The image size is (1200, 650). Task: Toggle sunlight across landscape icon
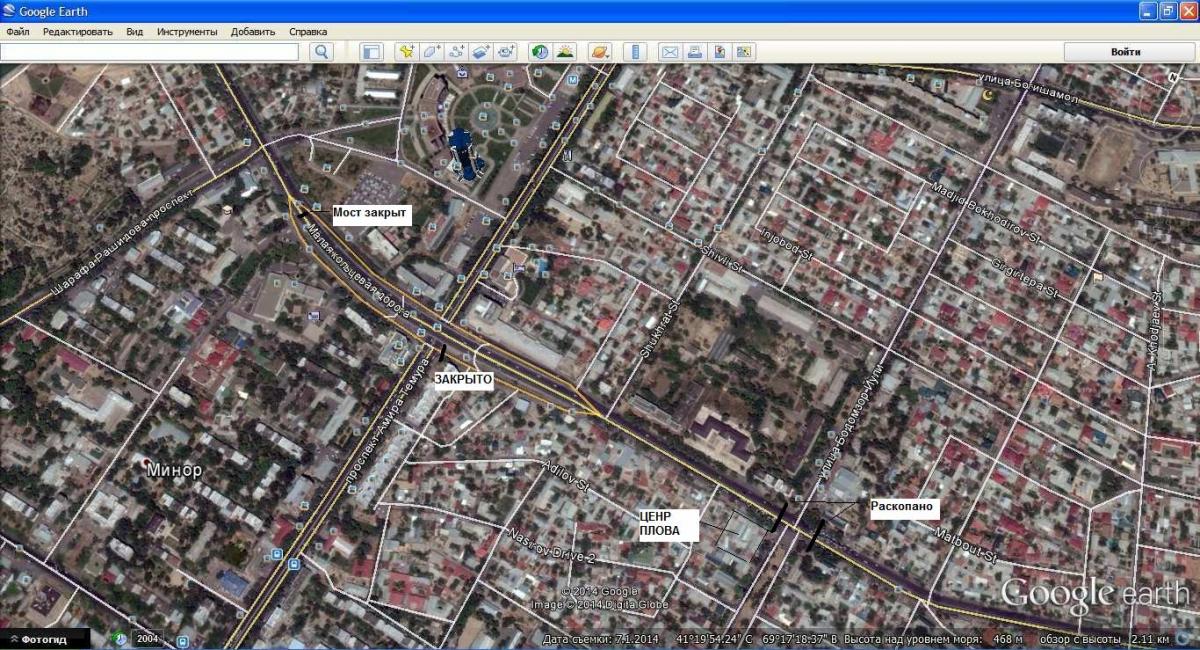click(x=565, y=52)
